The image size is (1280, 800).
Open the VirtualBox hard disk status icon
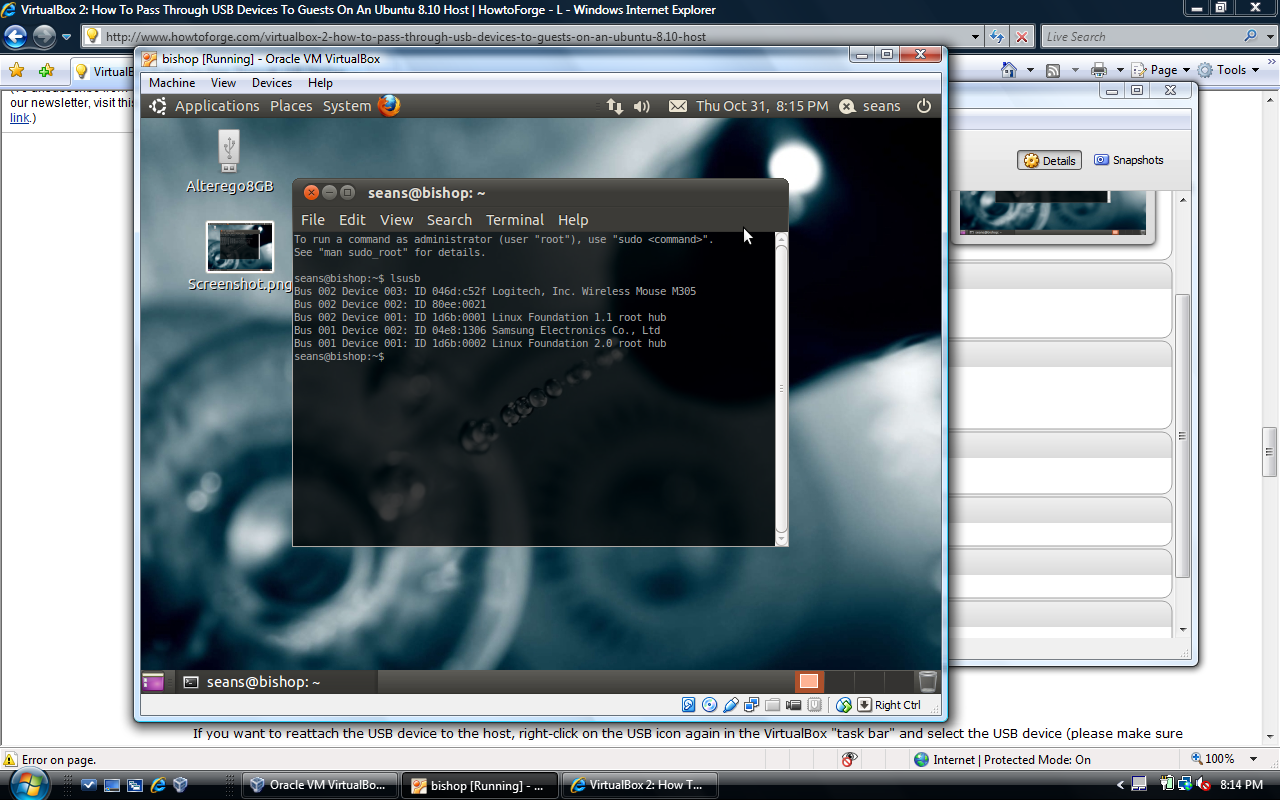click(689, 705)
